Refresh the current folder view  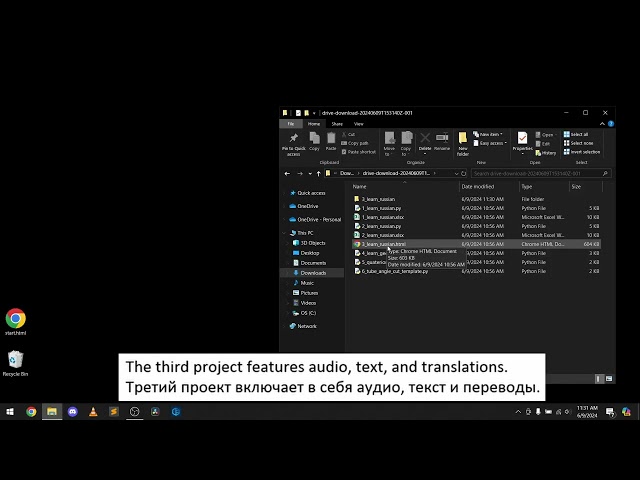(464, 173)
